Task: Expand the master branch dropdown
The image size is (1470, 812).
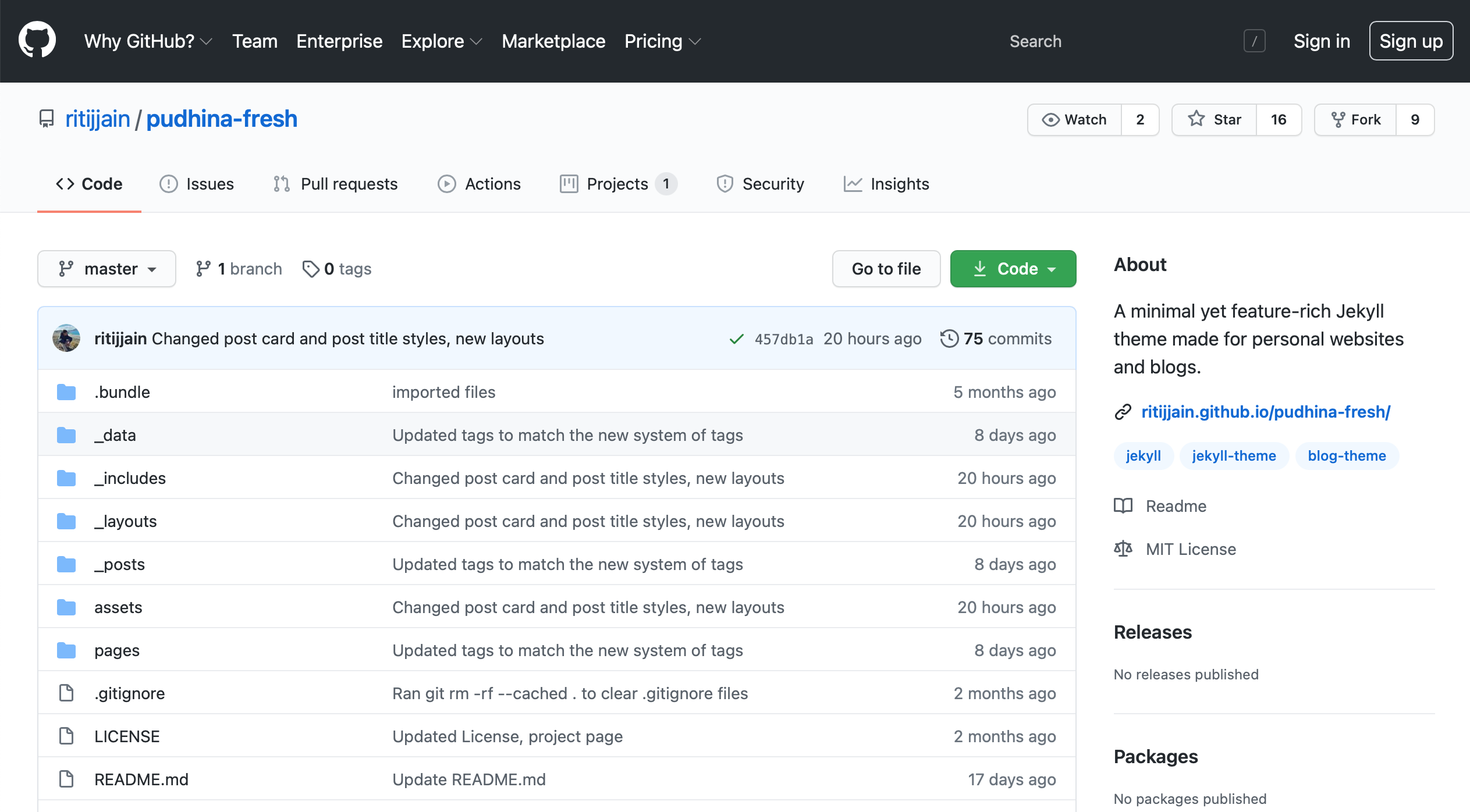Action: [106, 268]
